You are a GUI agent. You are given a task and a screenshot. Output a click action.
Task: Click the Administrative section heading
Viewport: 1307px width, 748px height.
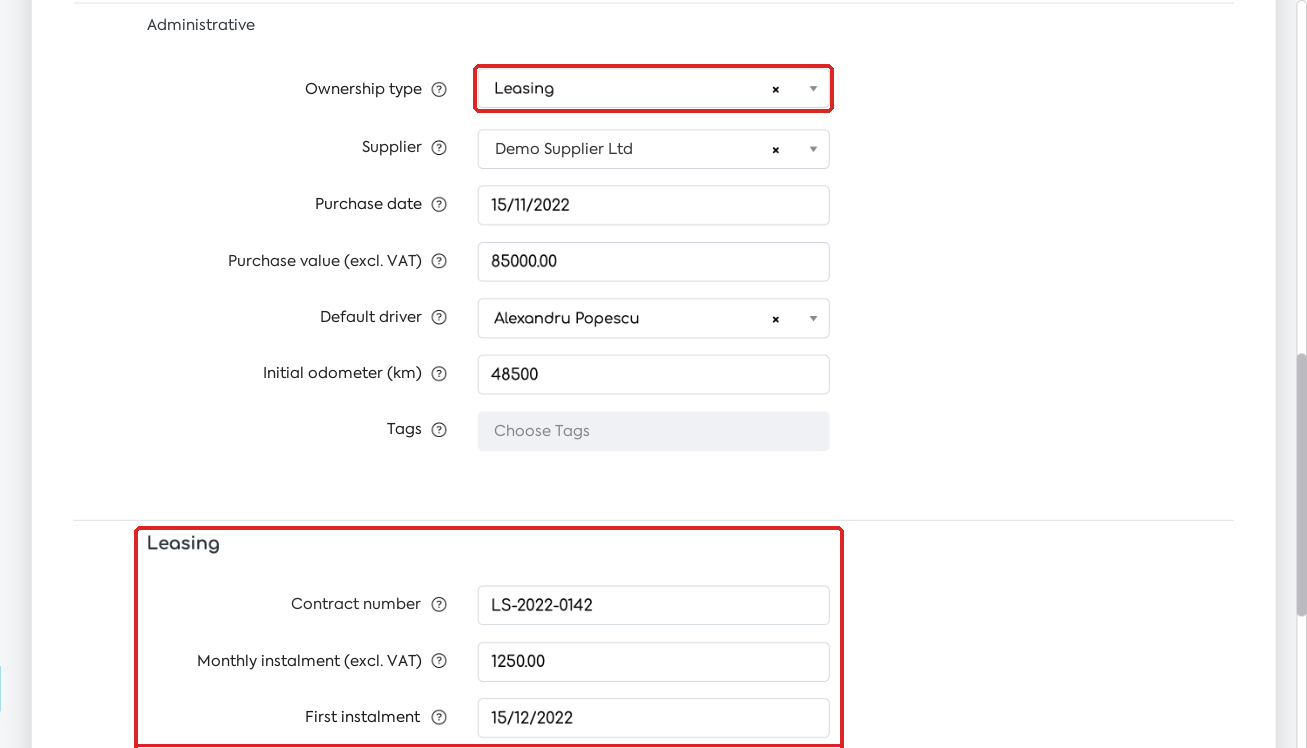(x=201, y=25)
